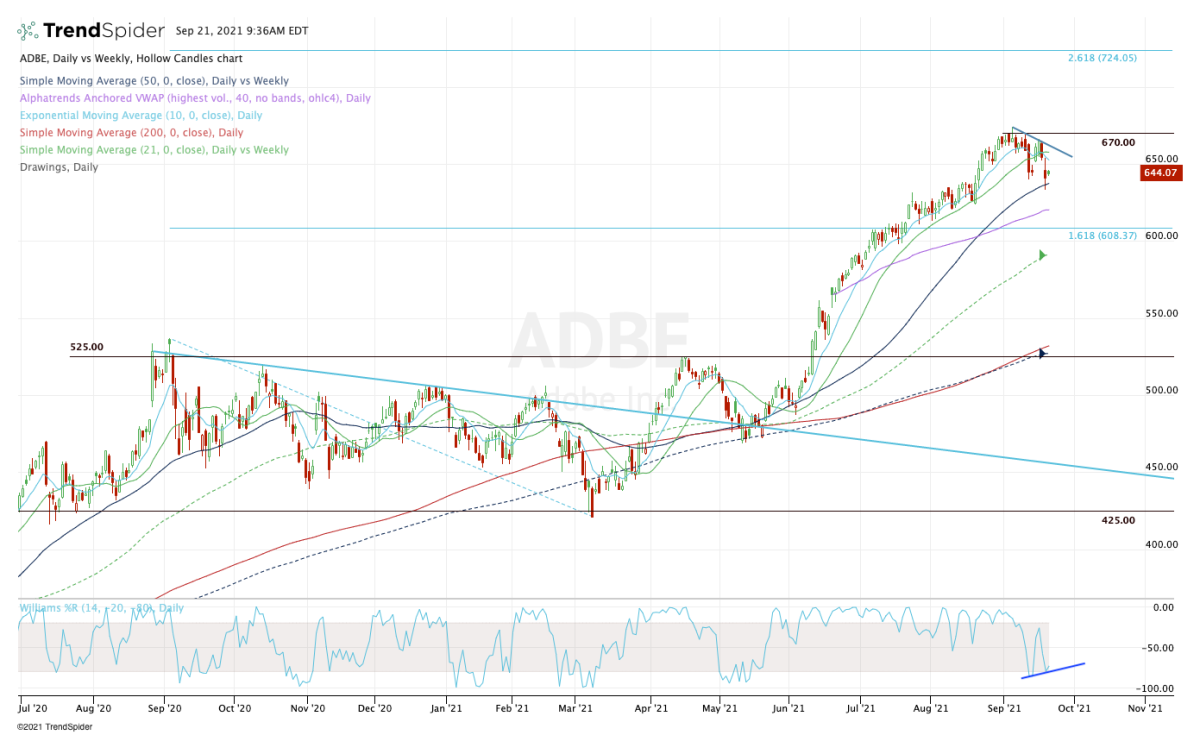This screenshot has width=1200, height=735.
Task: Click the 'Jan '21' date axis label
Action: [x=446, y=708]
